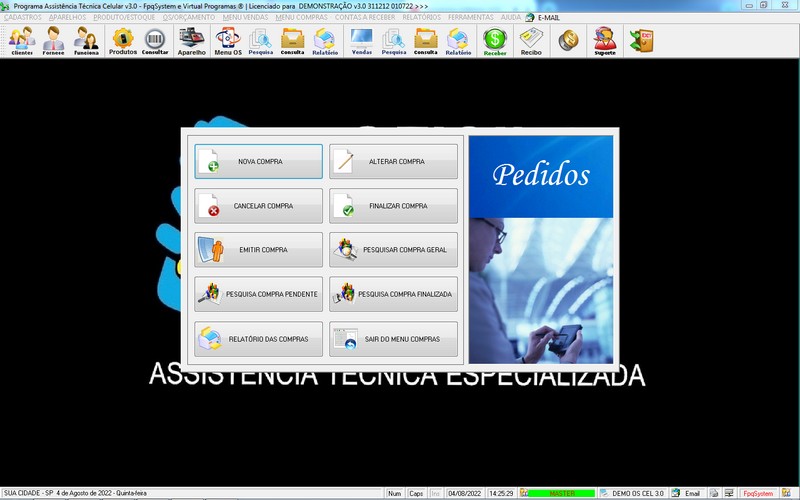Click the Relatório printer icon beside Receber
The image size is (800, 500).
tap(458, 41)
